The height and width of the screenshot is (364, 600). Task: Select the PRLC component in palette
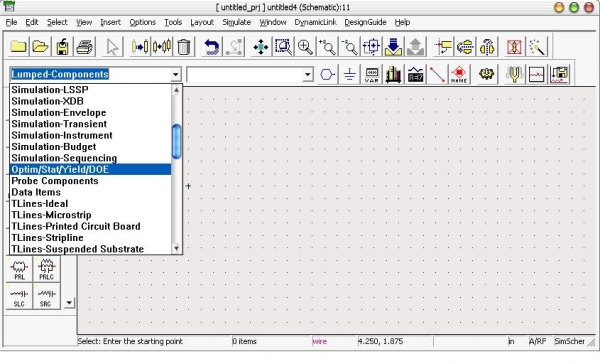pyautogui.click(x=46, y=269)
